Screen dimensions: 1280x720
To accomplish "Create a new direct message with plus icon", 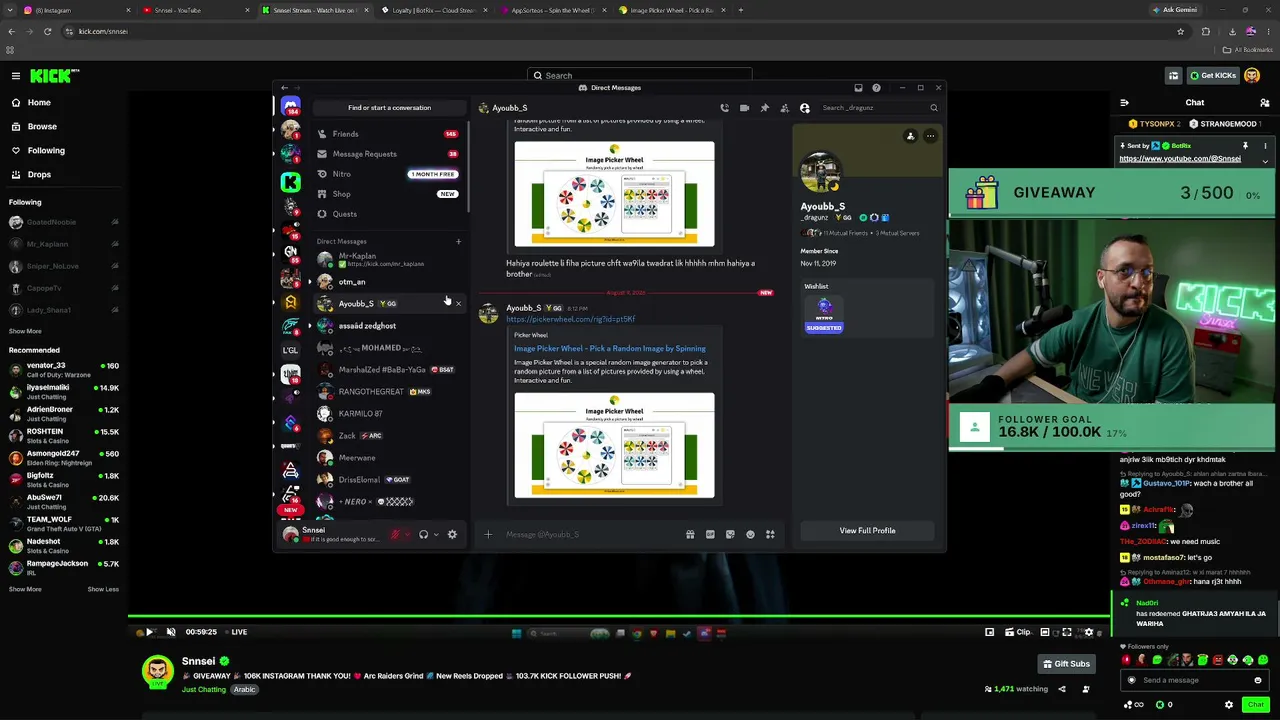I will (458, 241).
